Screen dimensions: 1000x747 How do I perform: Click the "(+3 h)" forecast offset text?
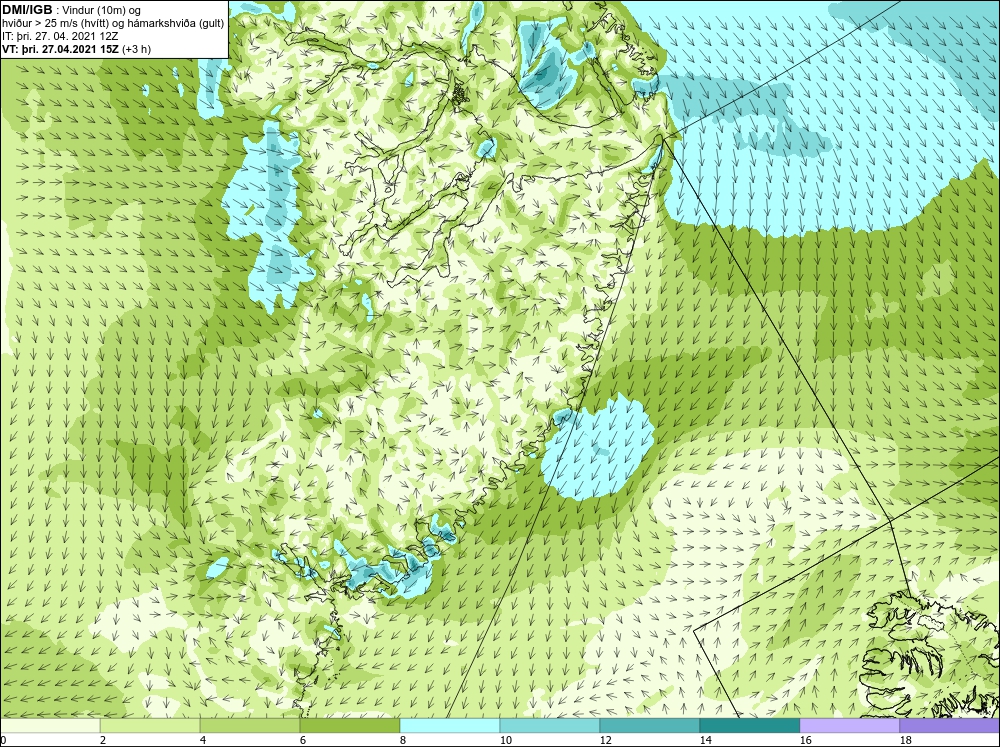(x=136, y=49)
